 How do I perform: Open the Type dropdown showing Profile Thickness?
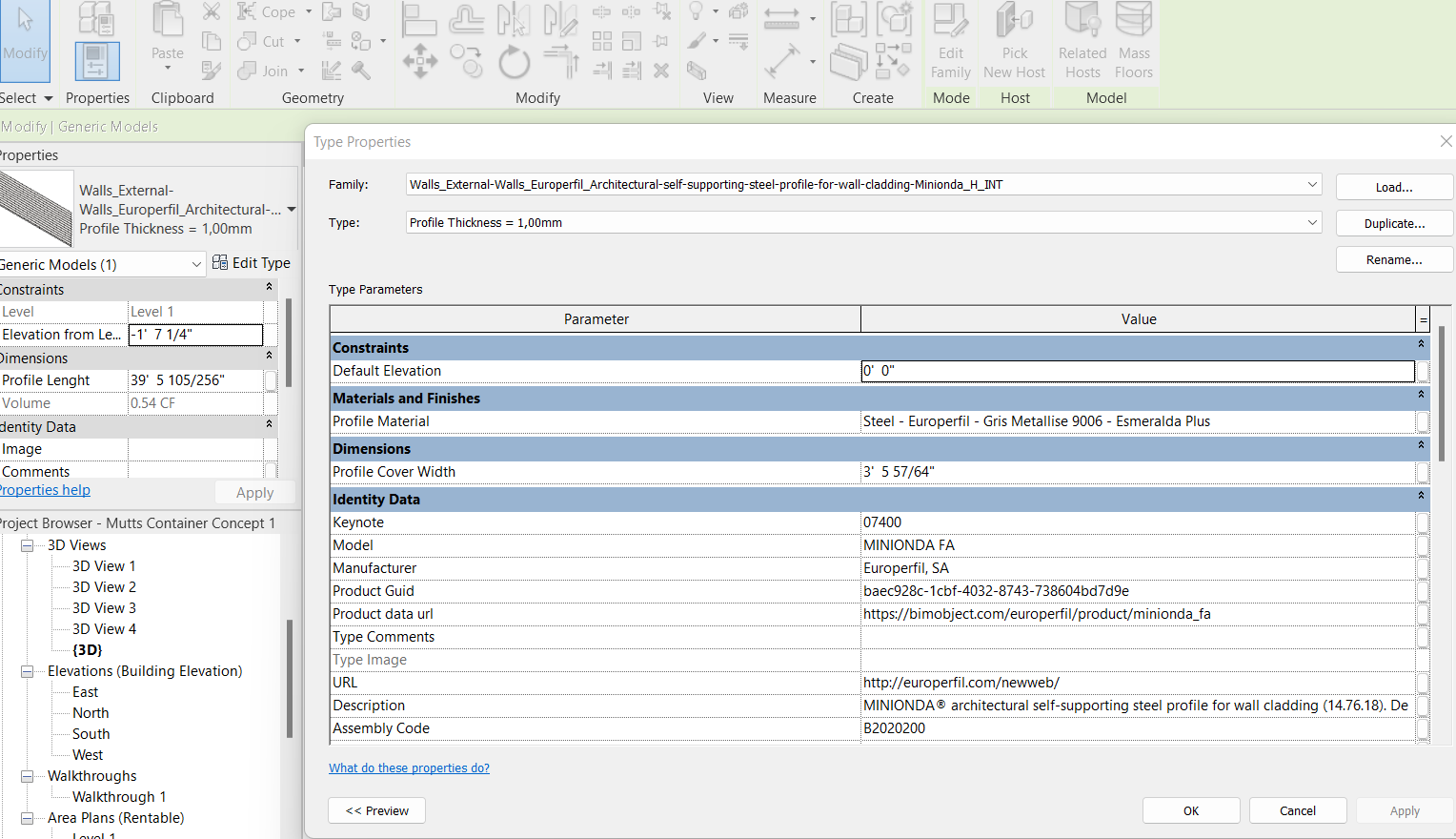1312,222
